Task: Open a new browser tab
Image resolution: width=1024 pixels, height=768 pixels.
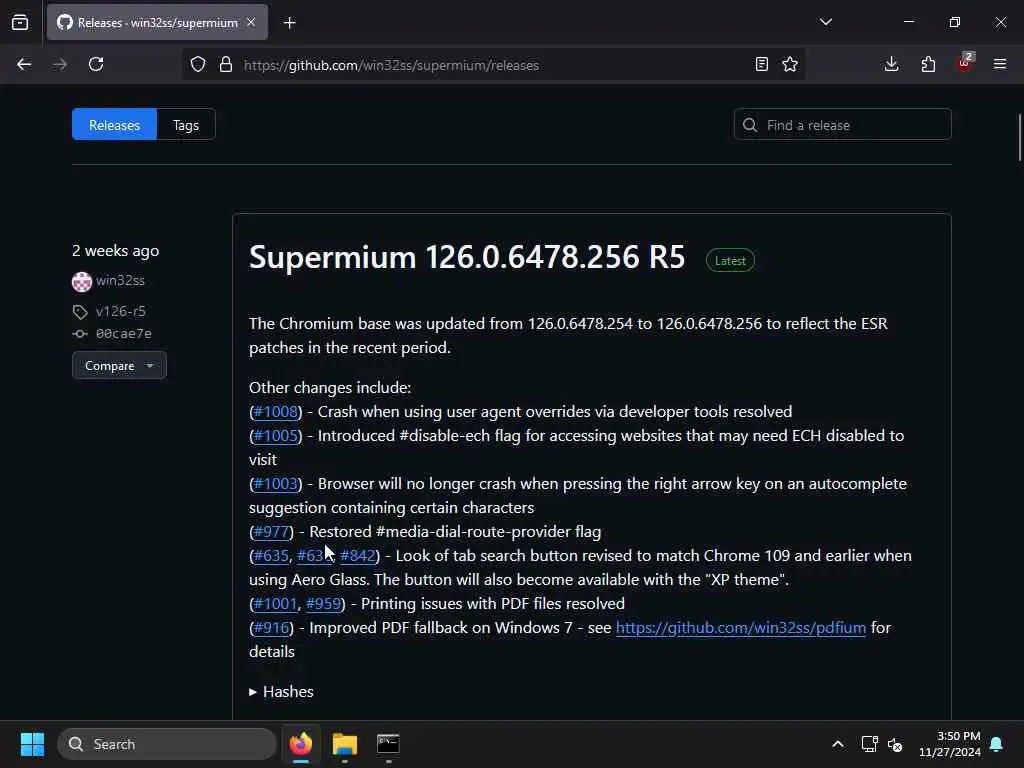Action: 289,23
